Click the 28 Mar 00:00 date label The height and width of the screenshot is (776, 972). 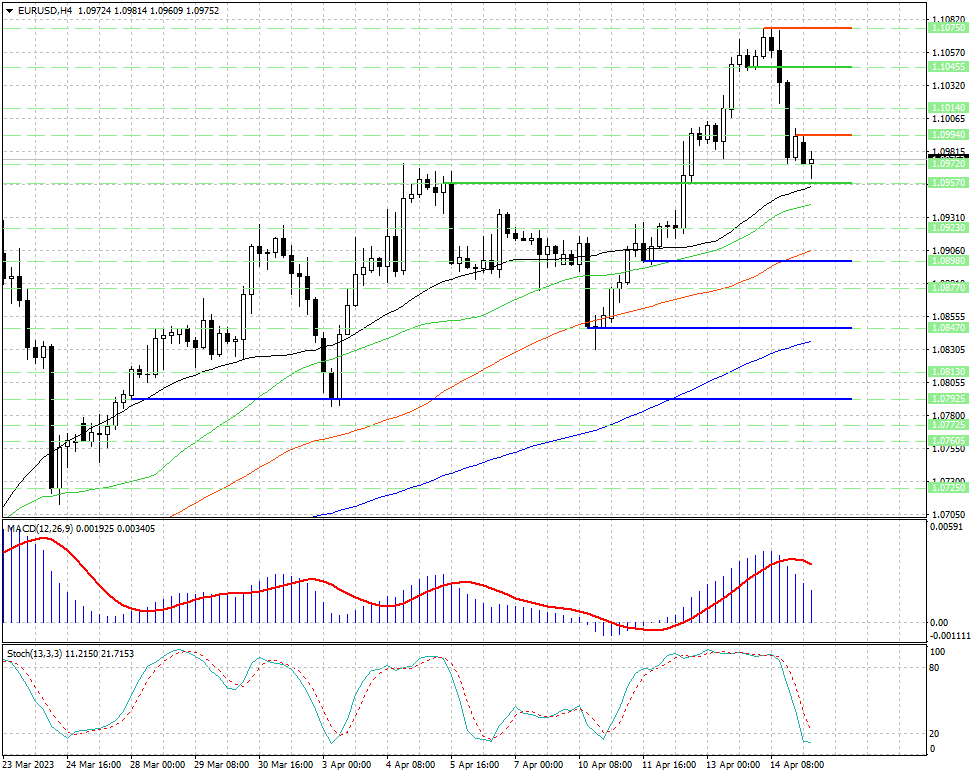coord(157,765)
